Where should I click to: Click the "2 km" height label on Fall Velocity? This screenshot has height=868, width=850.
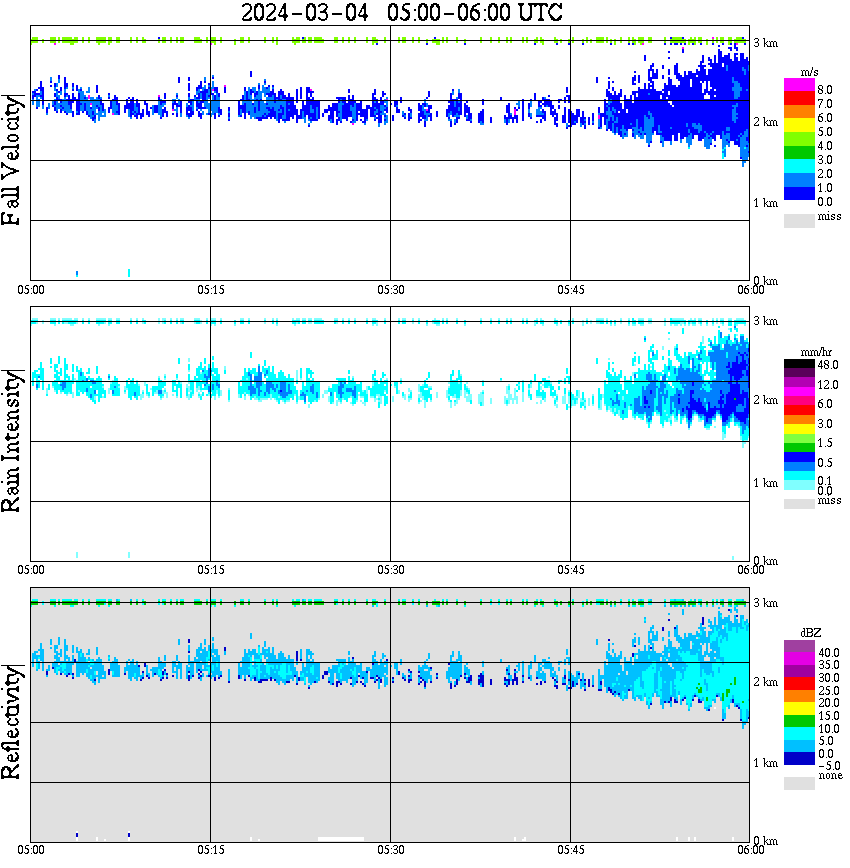(765, 122)
